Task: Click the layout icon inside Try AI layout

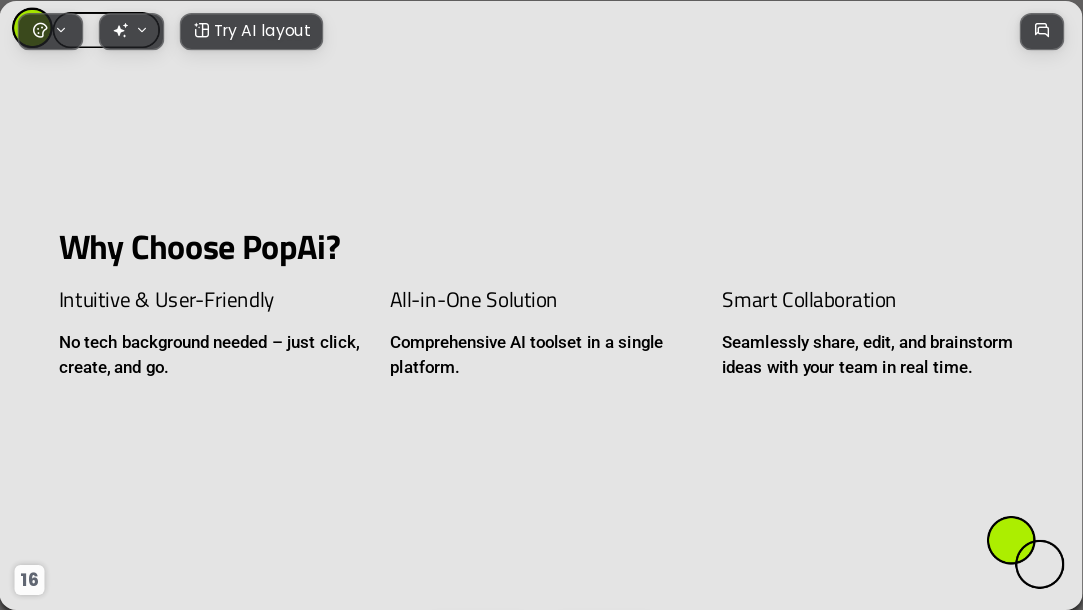Action: tap(201, 30)
